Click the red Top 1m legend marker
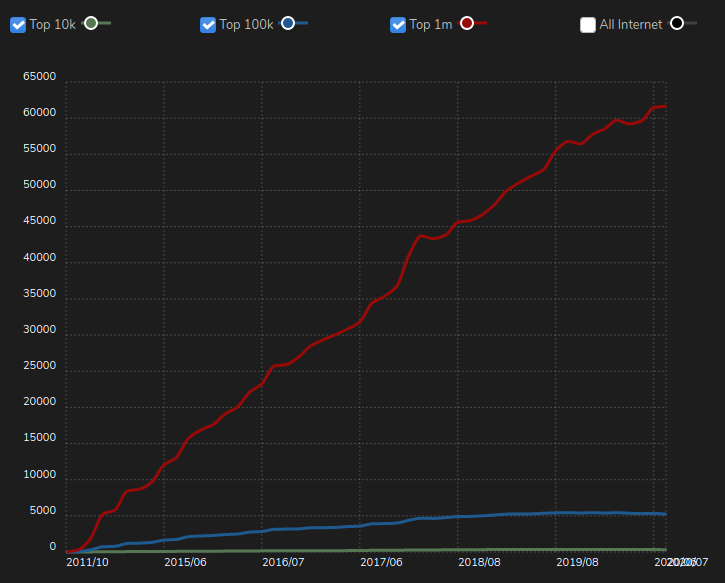The height and width of the screenshot is (583, 725). tap(467, 23)
